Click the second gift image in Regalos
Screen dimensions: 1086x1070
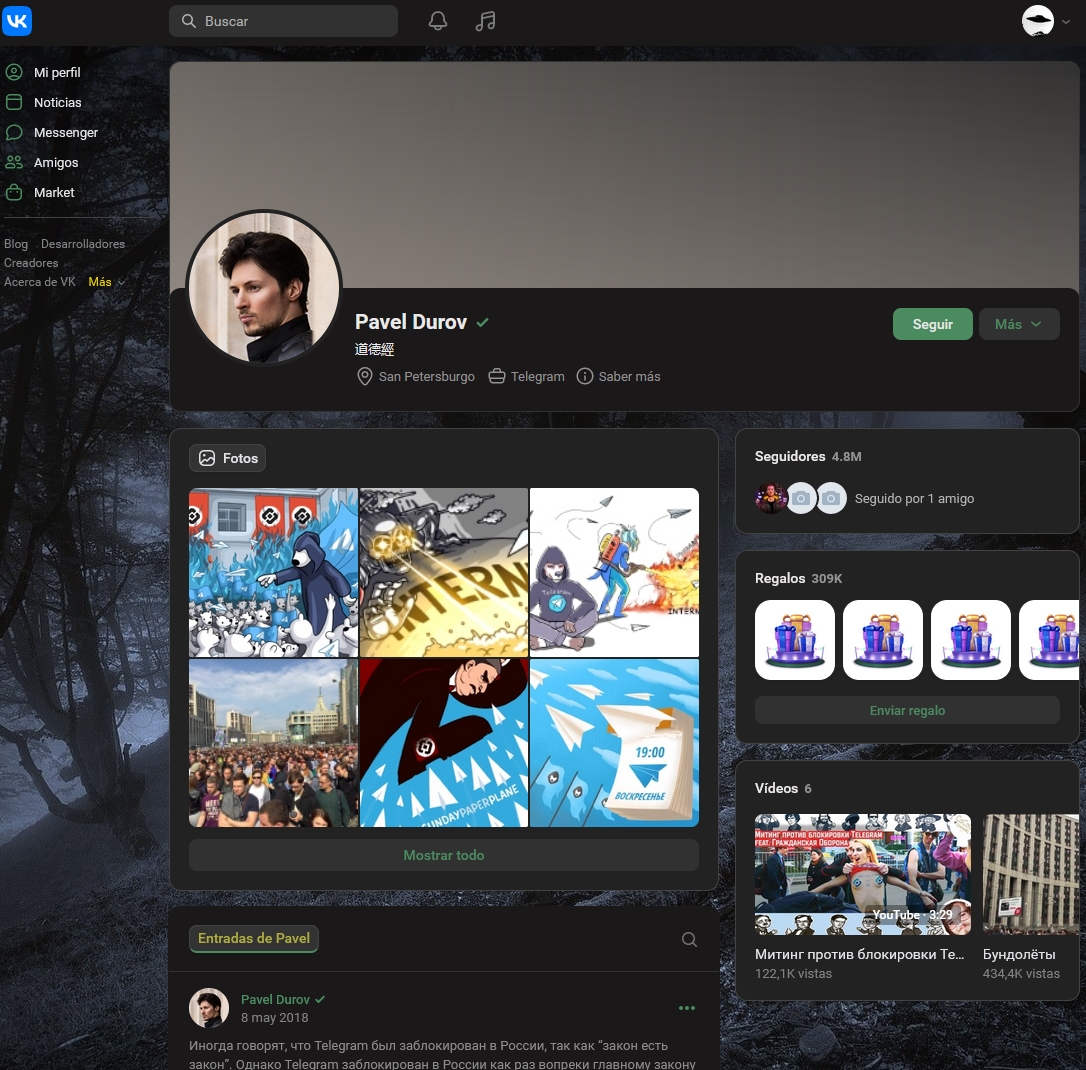point(882,640)
